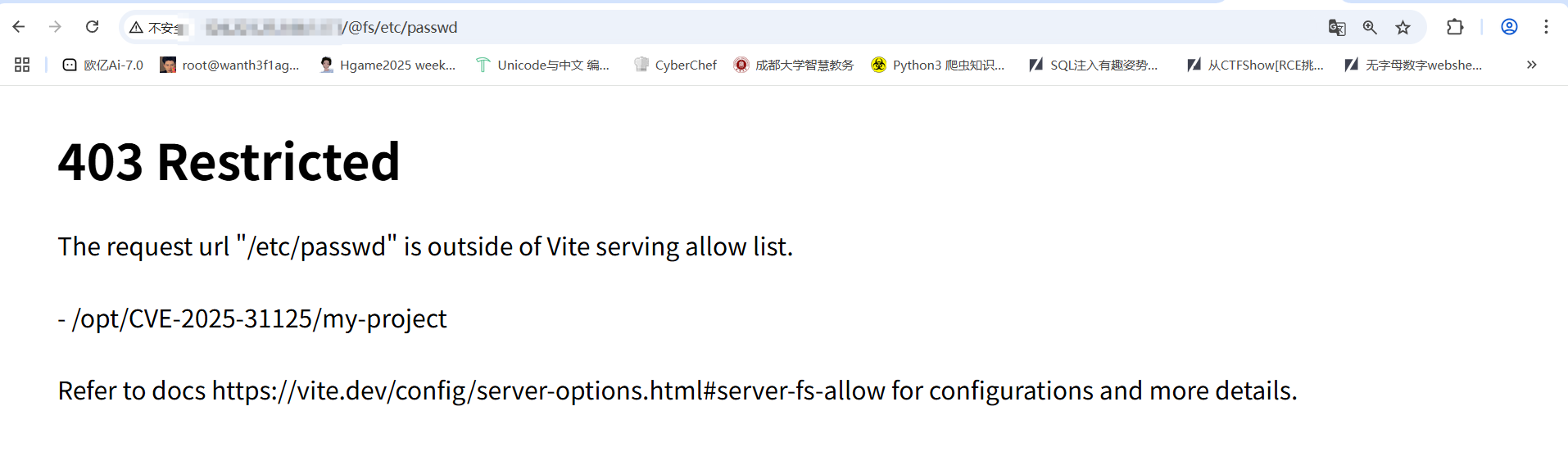Open the CyberChef bookmark
Screen dimensions: 1568x465
click(x=675, y=65)
